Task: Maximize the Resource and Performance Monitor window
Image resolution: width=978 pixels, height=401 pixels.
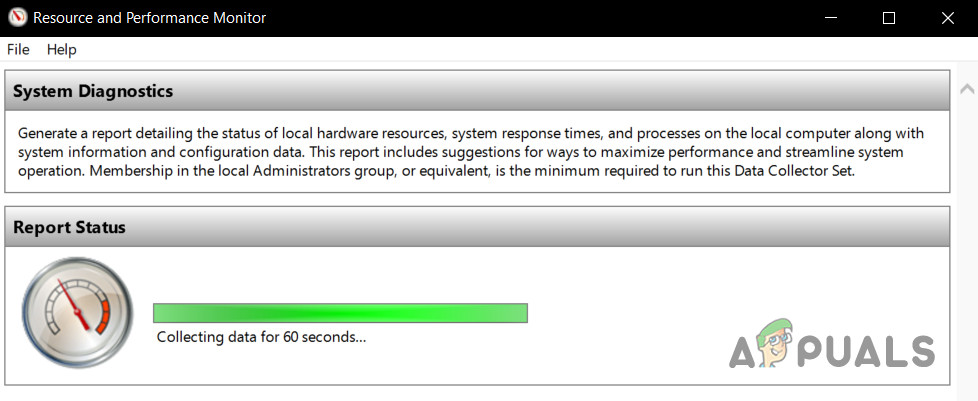Action: [889, 18]
